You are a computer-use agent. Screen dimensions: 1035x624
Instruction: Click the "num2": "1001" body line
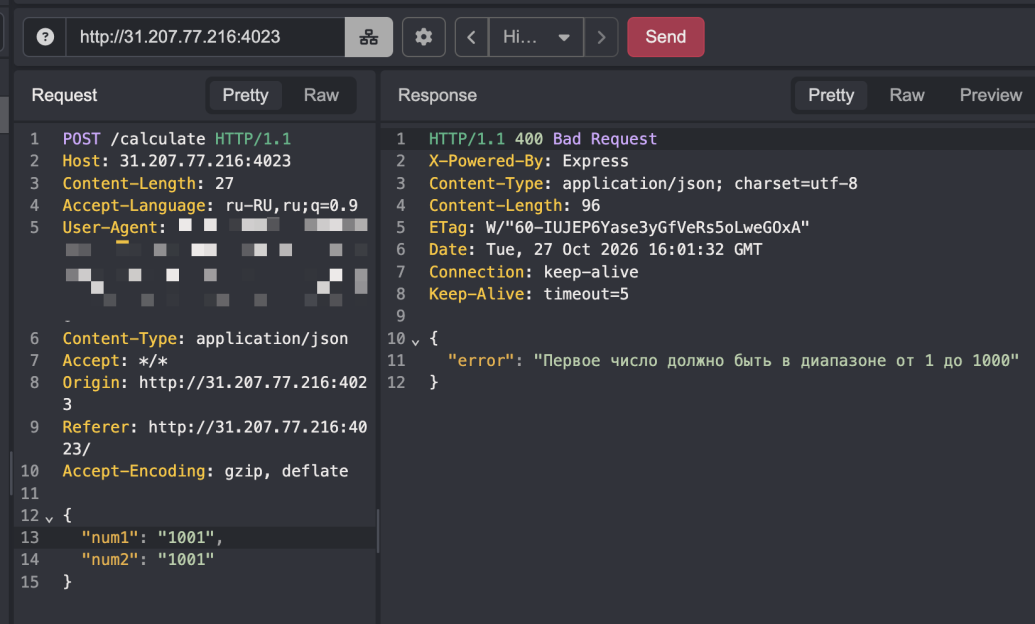148,560
